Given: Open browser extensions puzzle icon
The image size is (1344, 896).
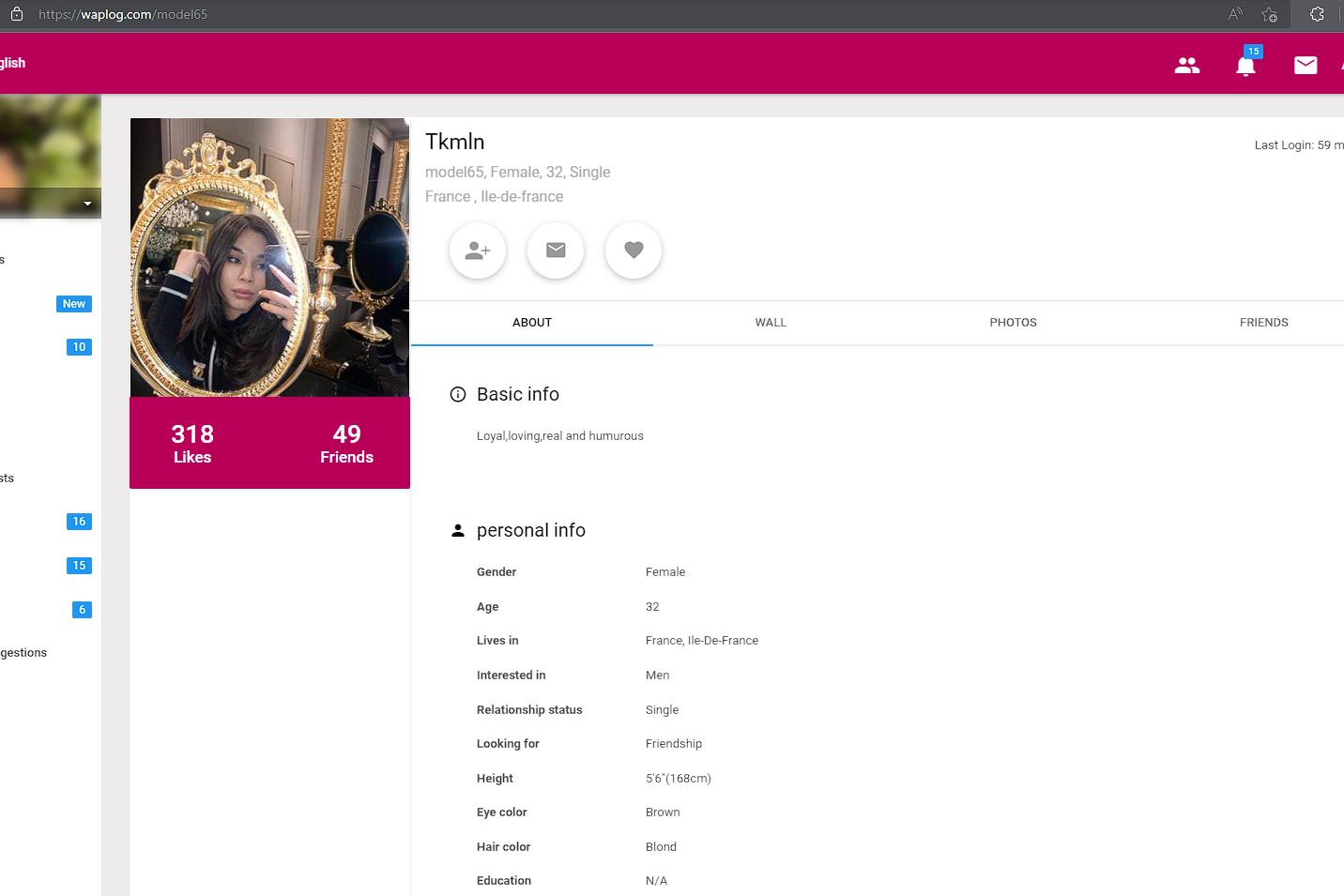Looking at the screenshot, I should (x=1317, y=14).
